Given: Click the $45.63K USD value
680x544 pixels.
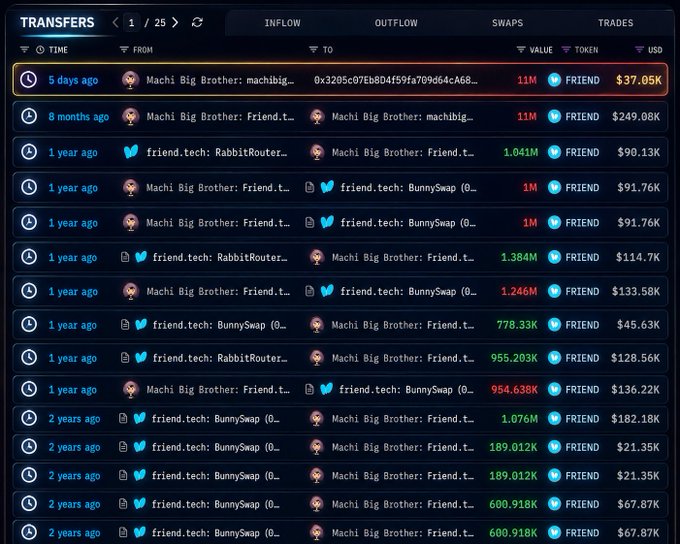Looking at the screenshot, I should tap(638, 325).
